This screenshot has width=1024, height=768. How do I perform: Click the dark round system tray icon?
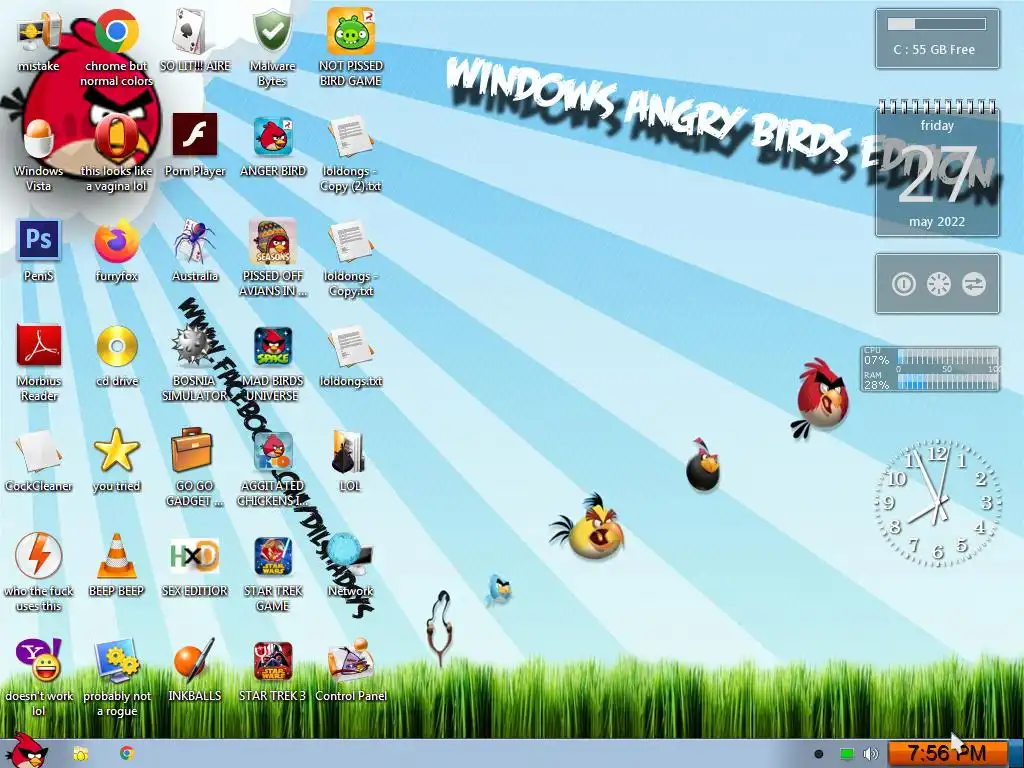[x=818, y=754]
